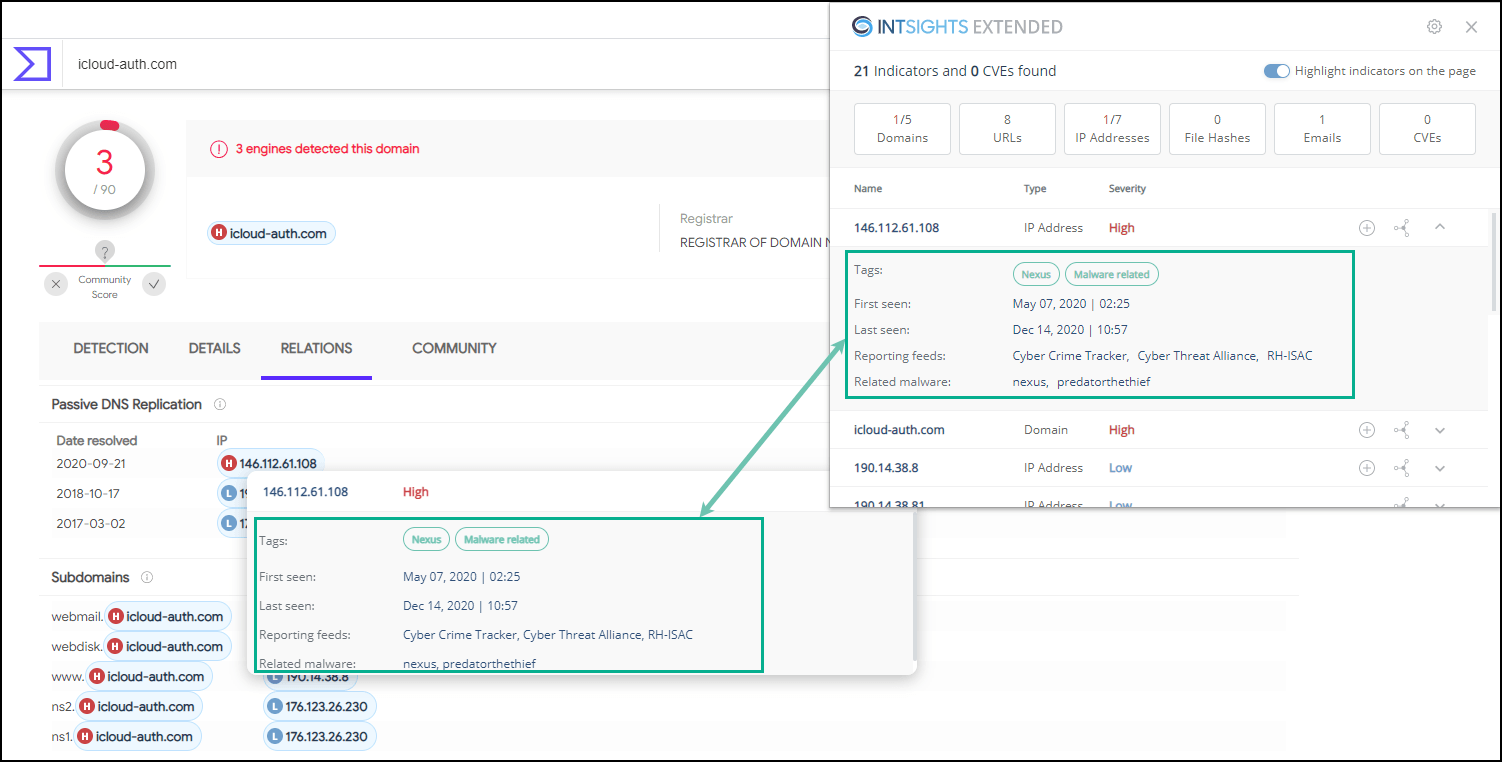Viewport: 1502px width, 762px height.
Task: Click Name column header in panel
Action: (x=868, y=189)
